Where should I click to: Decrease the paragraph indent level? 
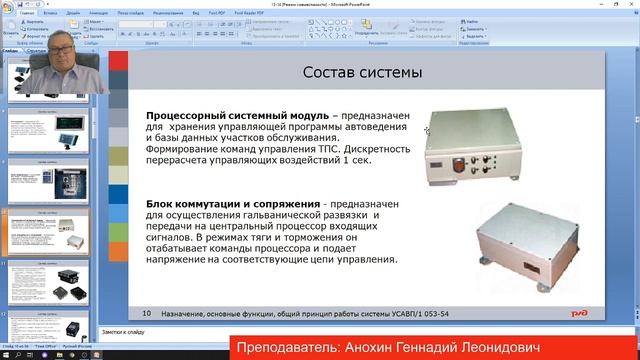click(223, 24)
